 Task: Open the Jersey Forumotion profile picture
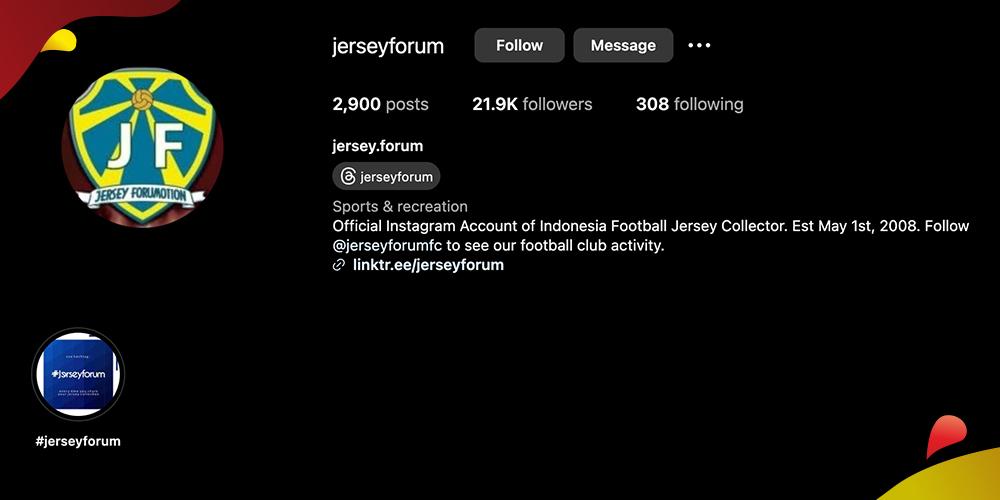(142, 148)
